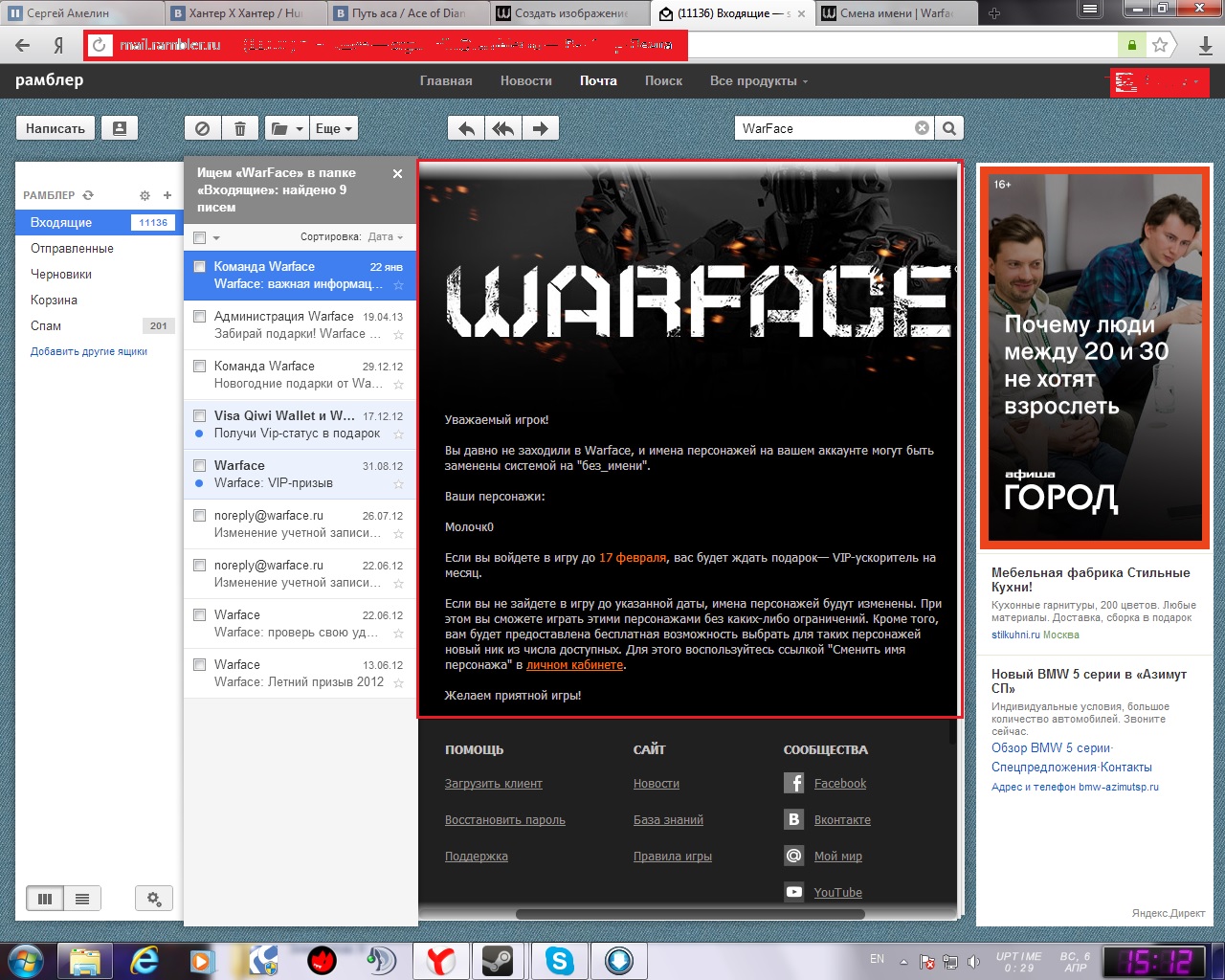
Task: Switch to Хантер Х Хантер browser tab
Action: pyautogui.click(x=245, y=13)
